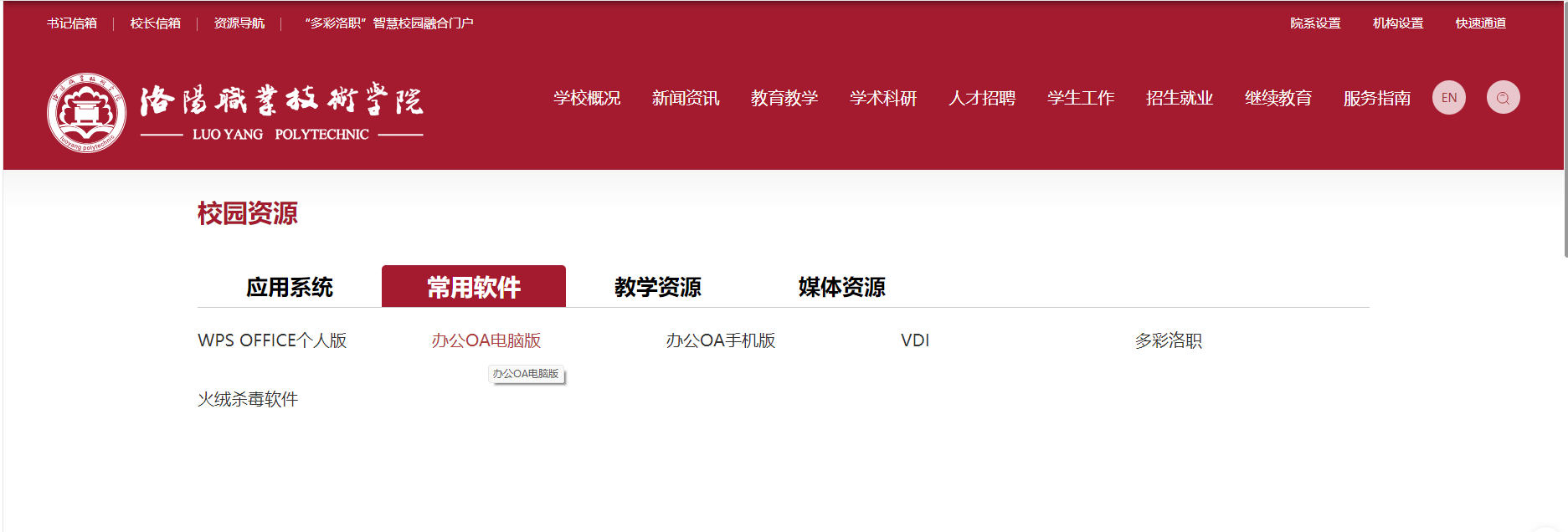Open the 学校概况 navigation menu

[587, 99]
